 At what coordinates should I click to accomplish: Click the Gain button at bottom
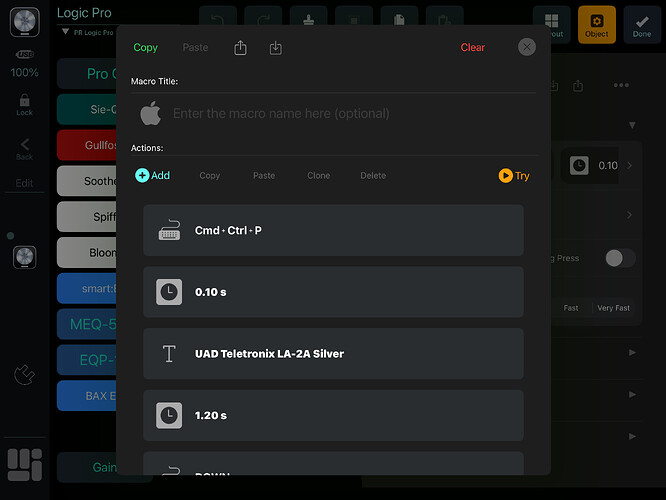point(87,467)
